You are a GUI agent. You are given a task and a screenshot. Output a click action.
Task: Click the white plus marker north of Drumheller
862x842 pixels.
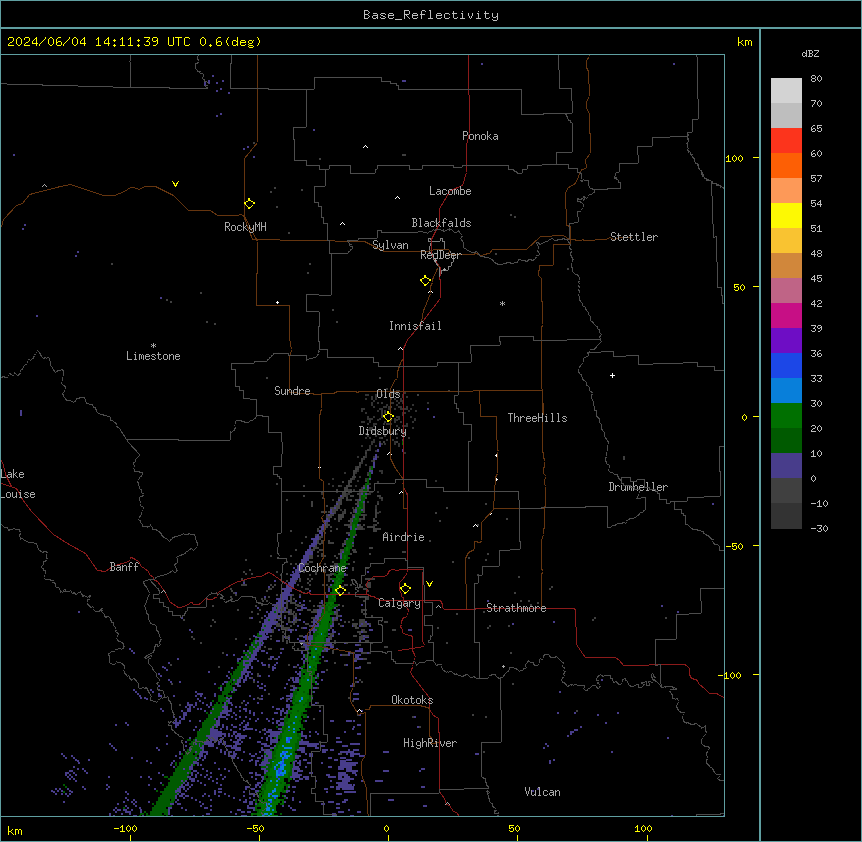coord(612,375)
